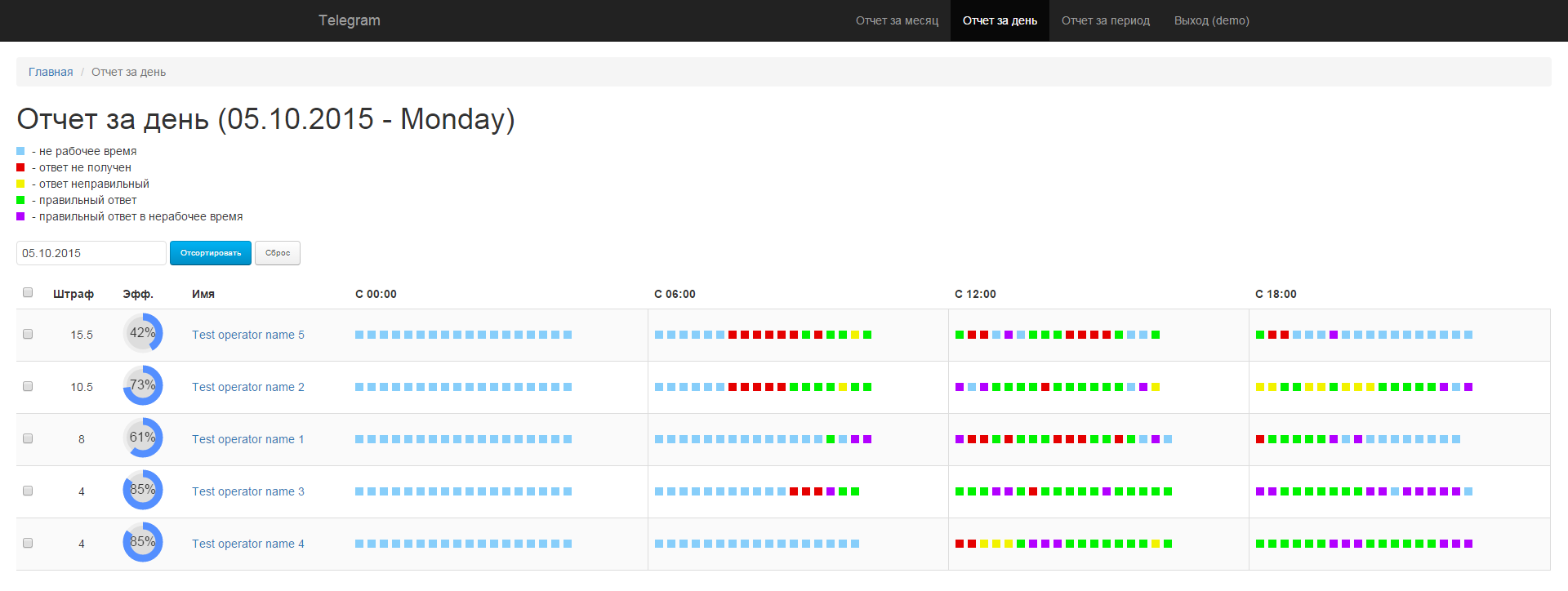Click the Сброс reset button
Screen dimensions: 1568x591
[x=278, y=253]
